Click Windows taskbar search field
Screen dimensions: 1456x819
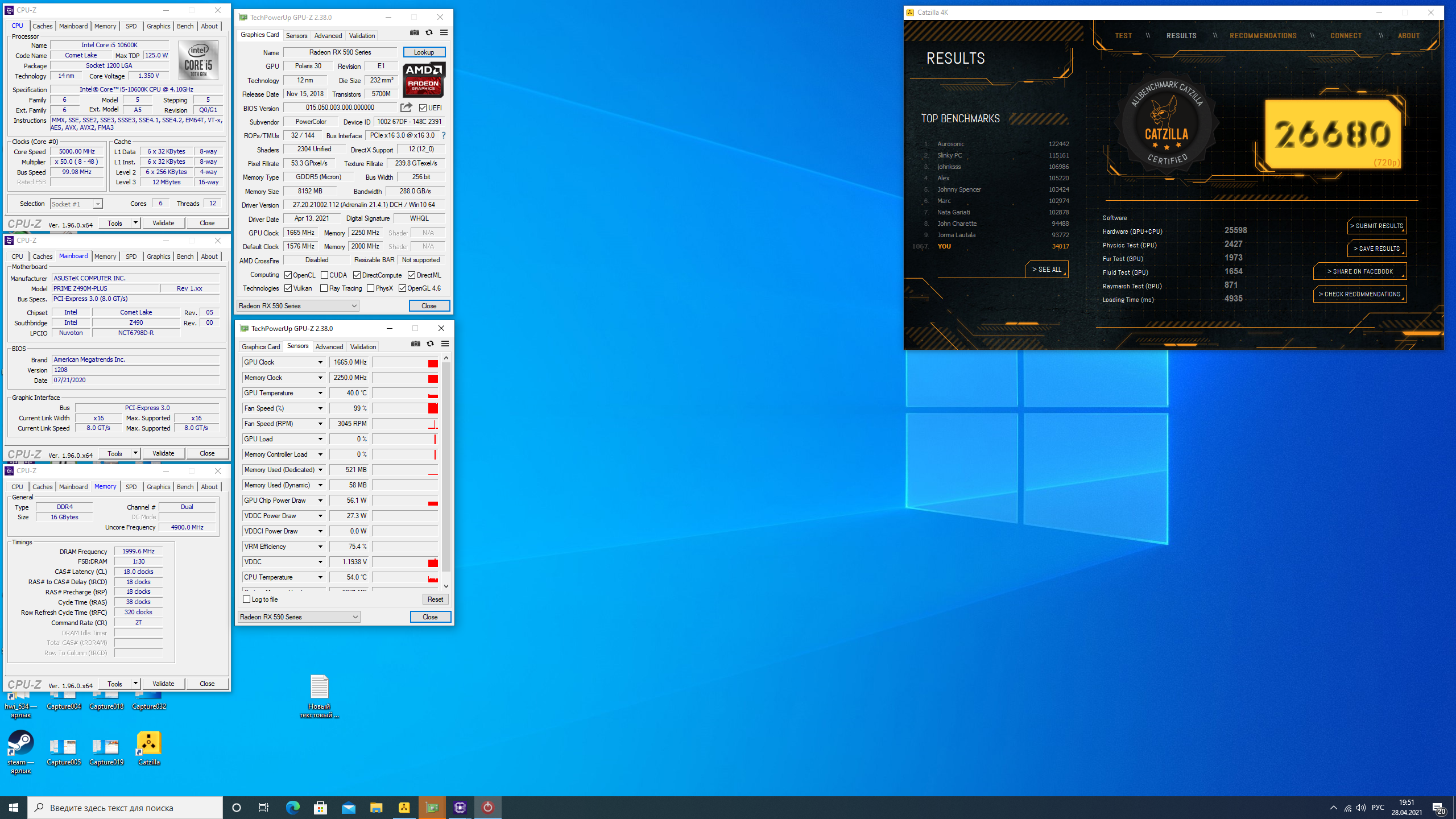(125, 808)
